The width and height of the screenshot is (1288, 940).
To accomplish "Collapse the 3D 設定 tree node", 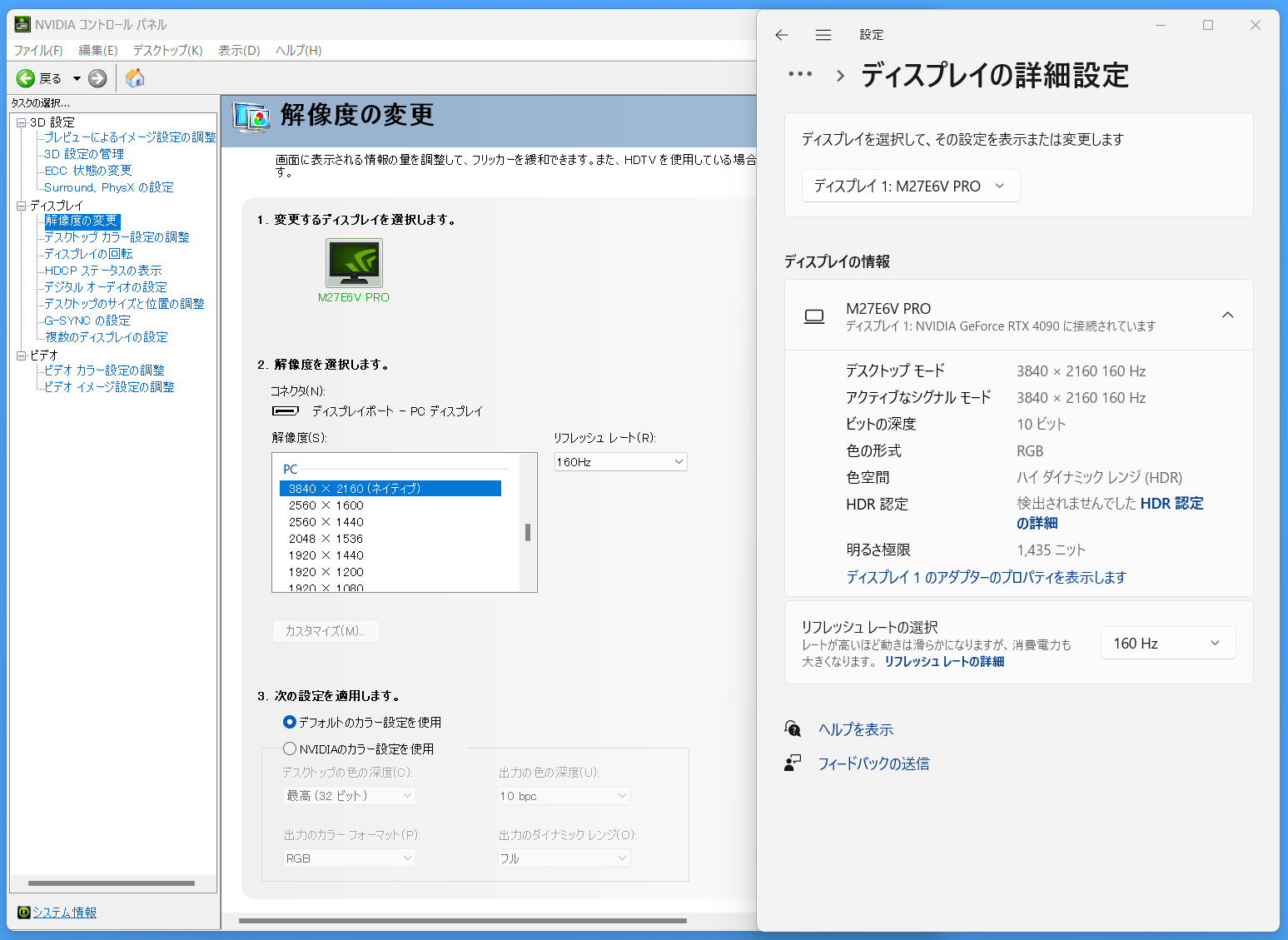I will pos(22,122).
